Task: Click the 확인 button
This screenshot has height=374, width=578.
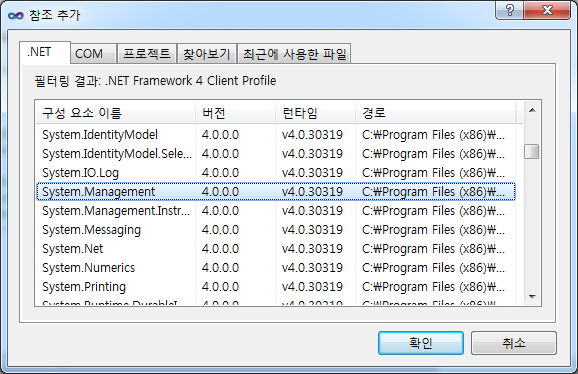Action: [421, 343]
